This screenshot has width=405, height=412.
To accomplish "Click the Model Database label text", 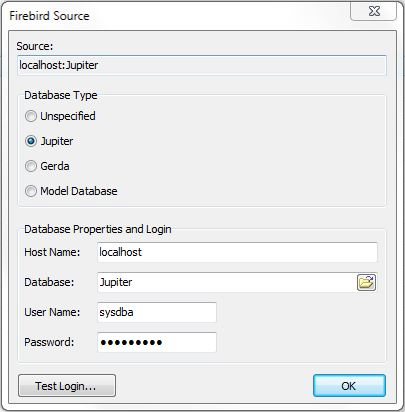I will click(79, 191).
